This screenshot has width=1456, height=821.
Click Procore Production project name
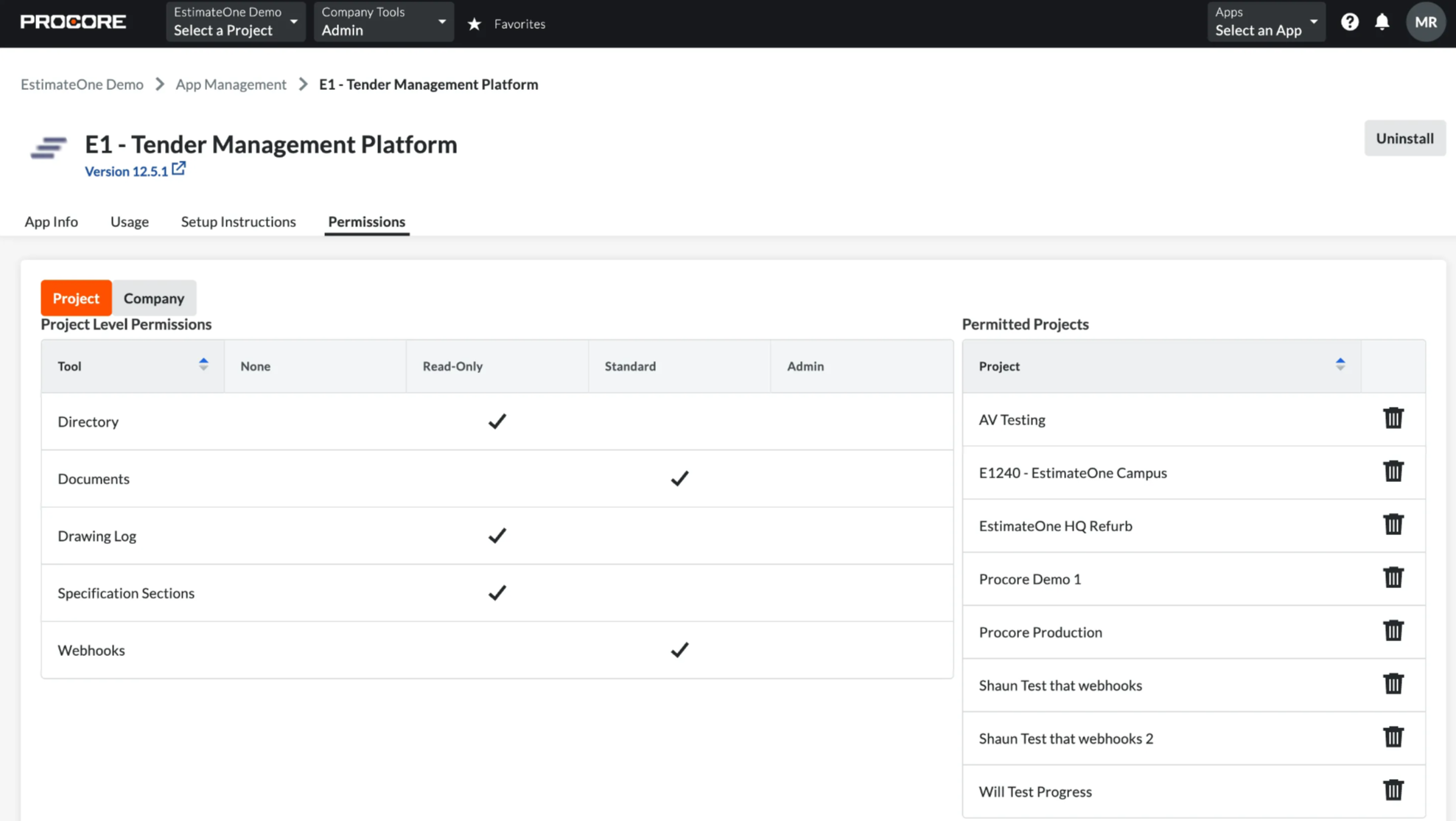1040,632
